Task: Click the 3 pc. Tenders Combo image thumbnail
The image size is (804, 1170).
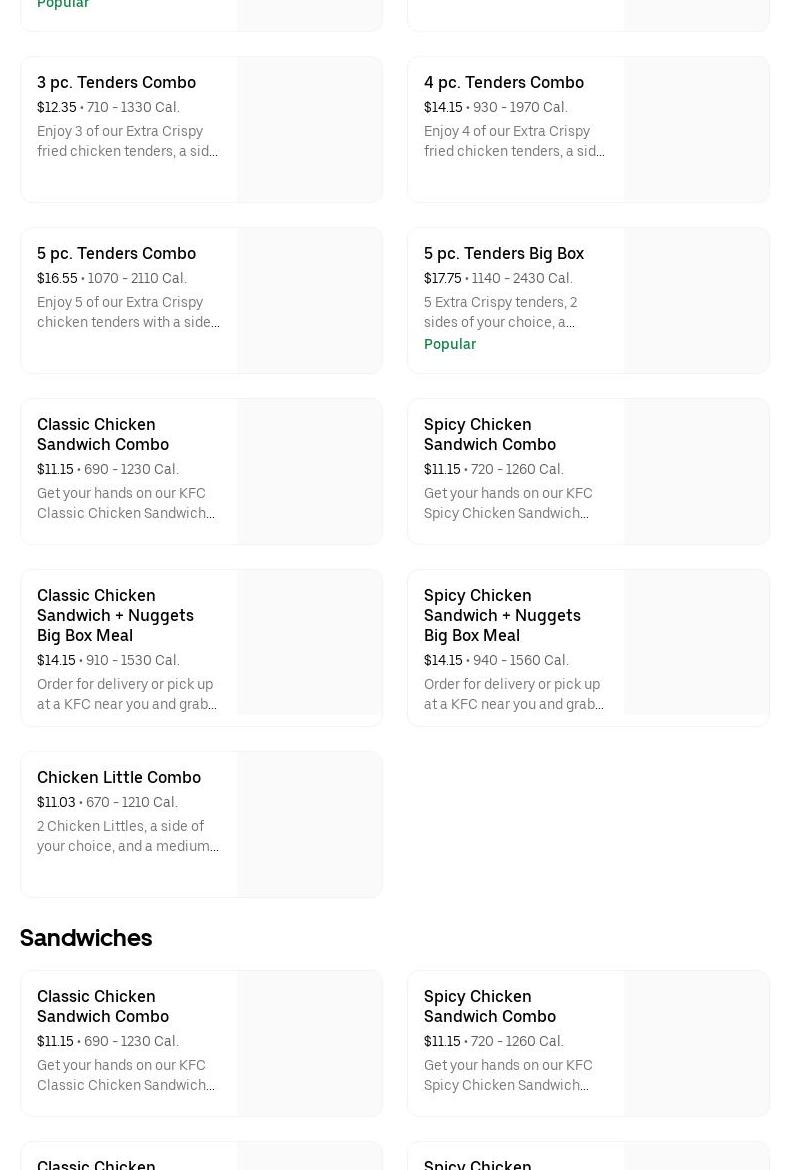Action: [309, 130]
